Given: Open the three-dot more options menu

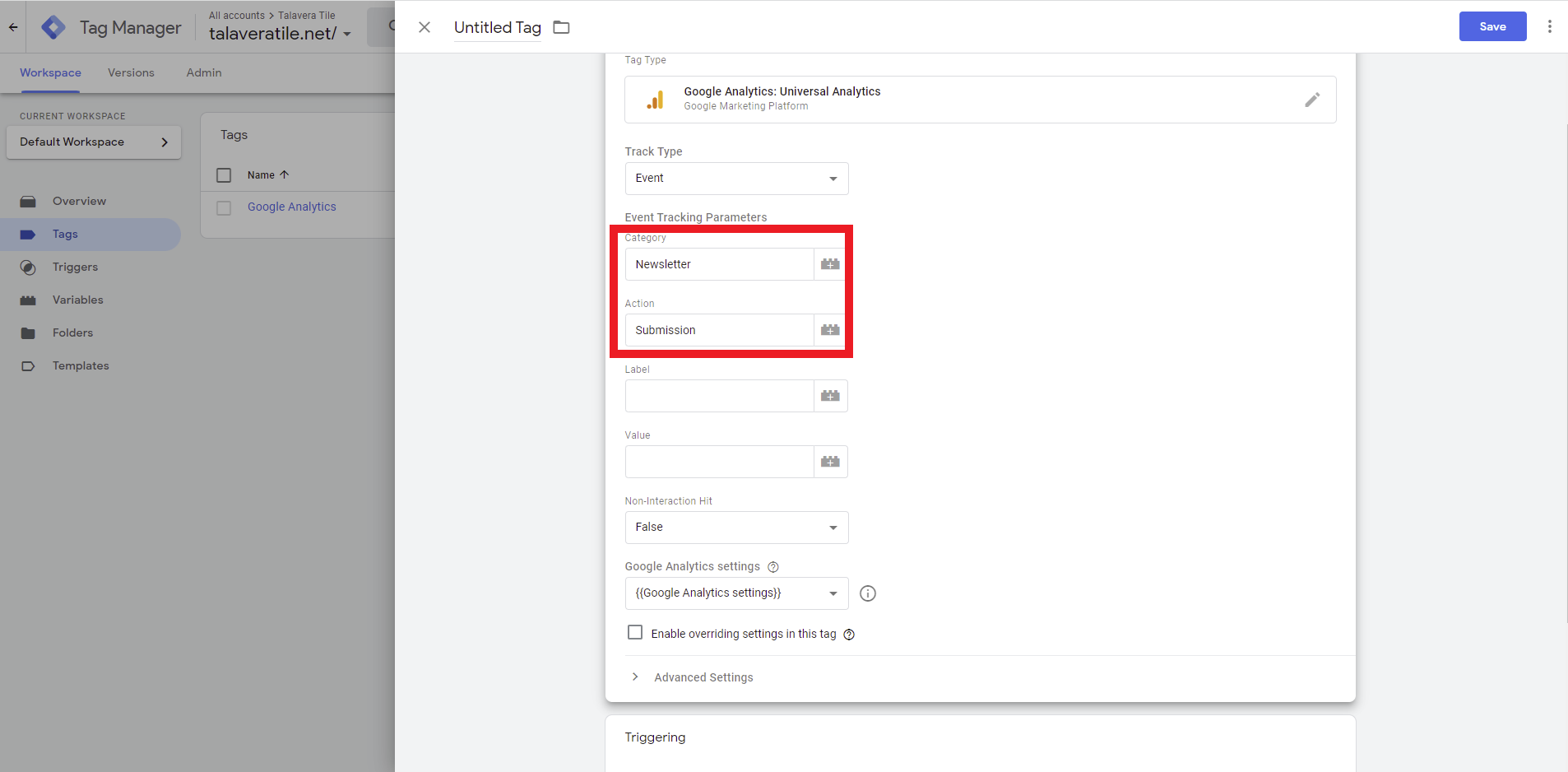Looking at the screenshot, I should (x=1550, y=26).
